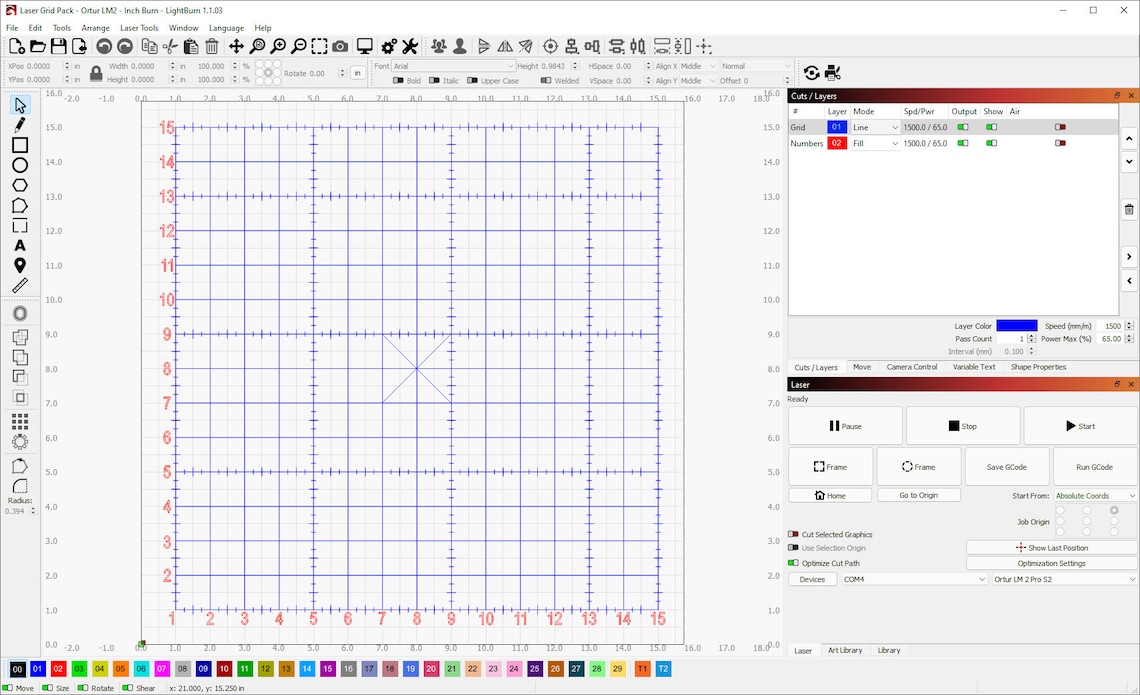Image resolution: width=1140 pixels, height=695 pixels.
Task: Open the Preview window icon
Action: coord(363,46)
